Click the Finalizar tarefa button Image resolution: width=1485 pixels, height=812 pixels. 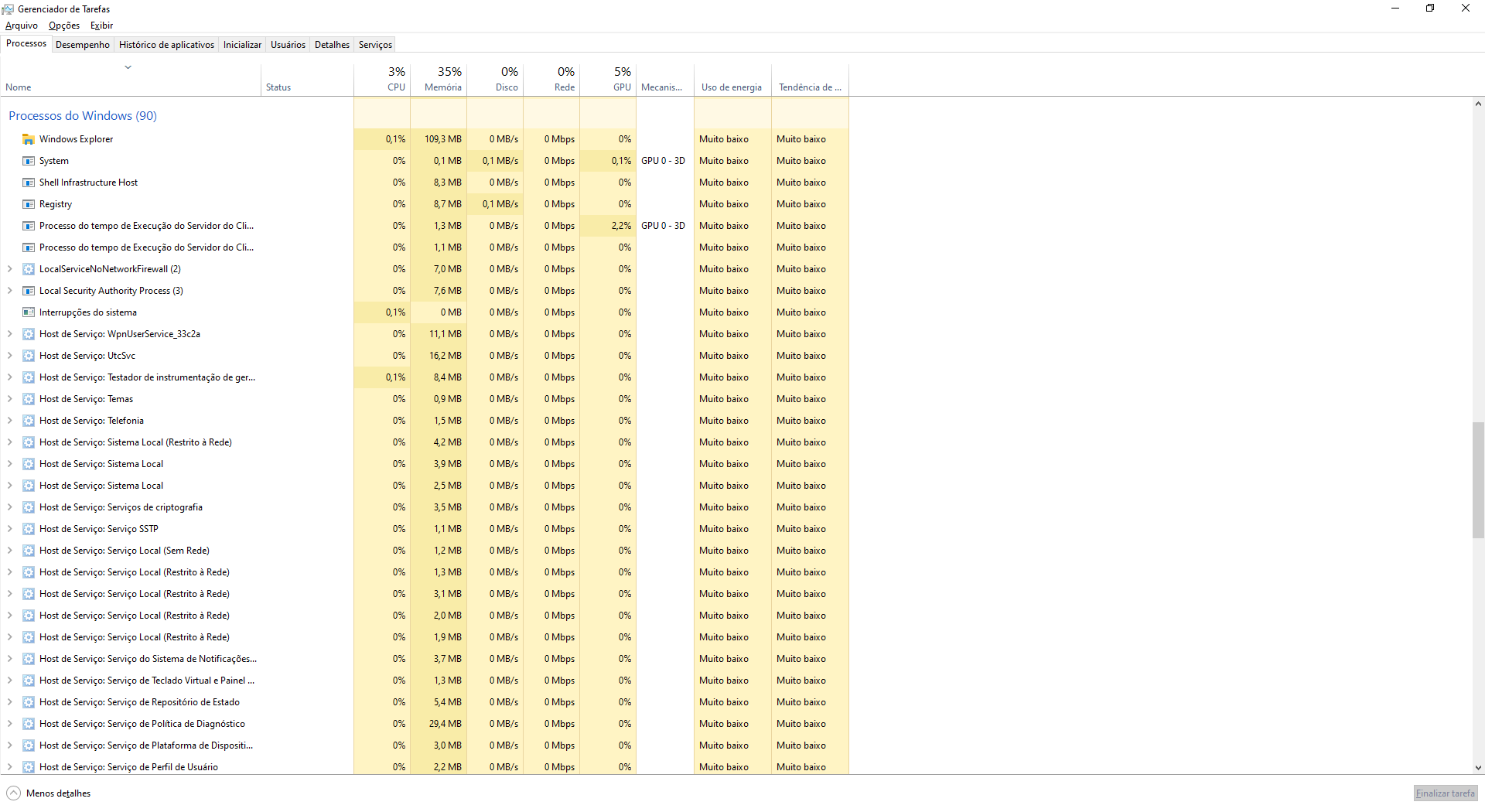click(1445, 793)
